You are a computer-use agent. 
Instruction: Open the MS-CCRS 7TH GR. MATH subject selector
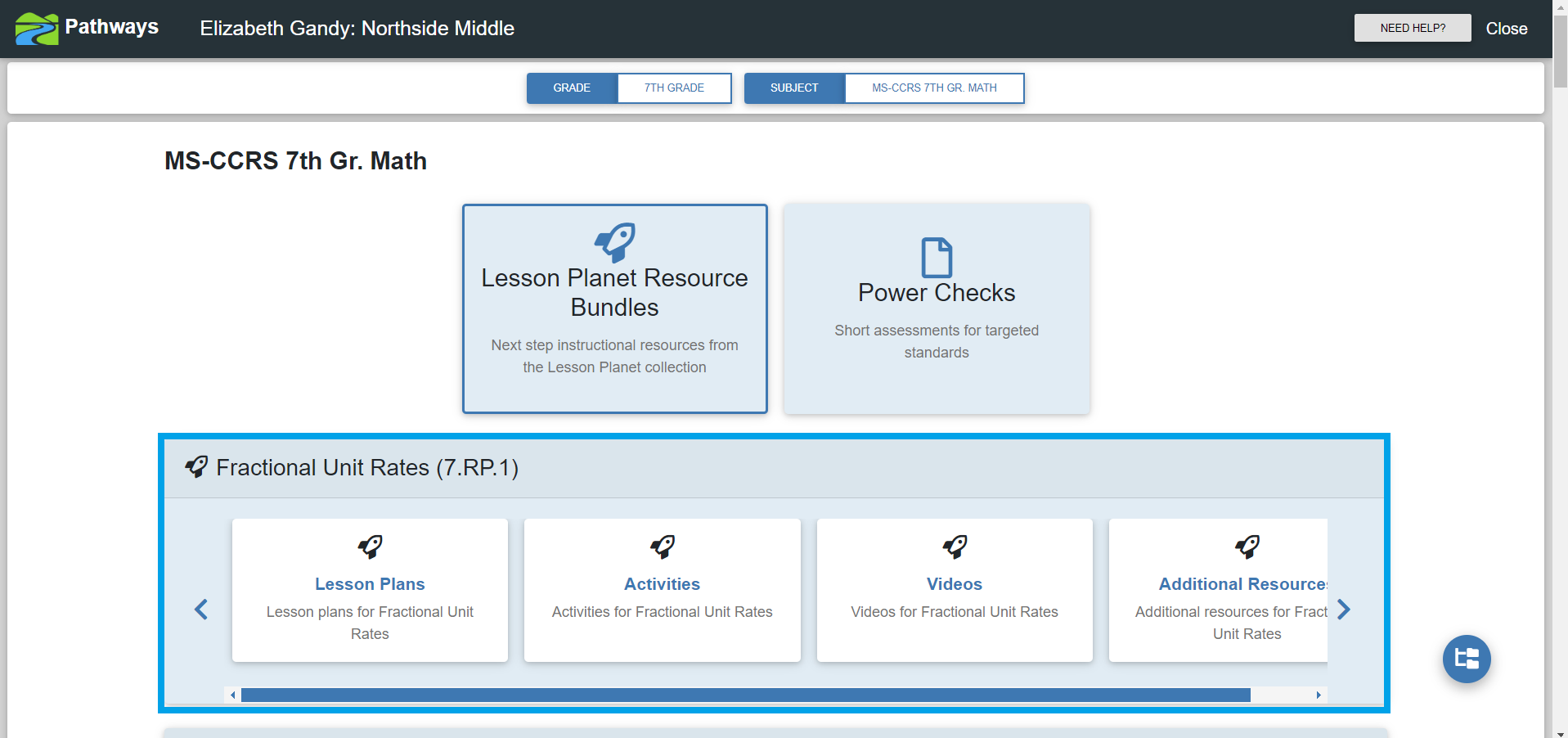coord(934,88)
